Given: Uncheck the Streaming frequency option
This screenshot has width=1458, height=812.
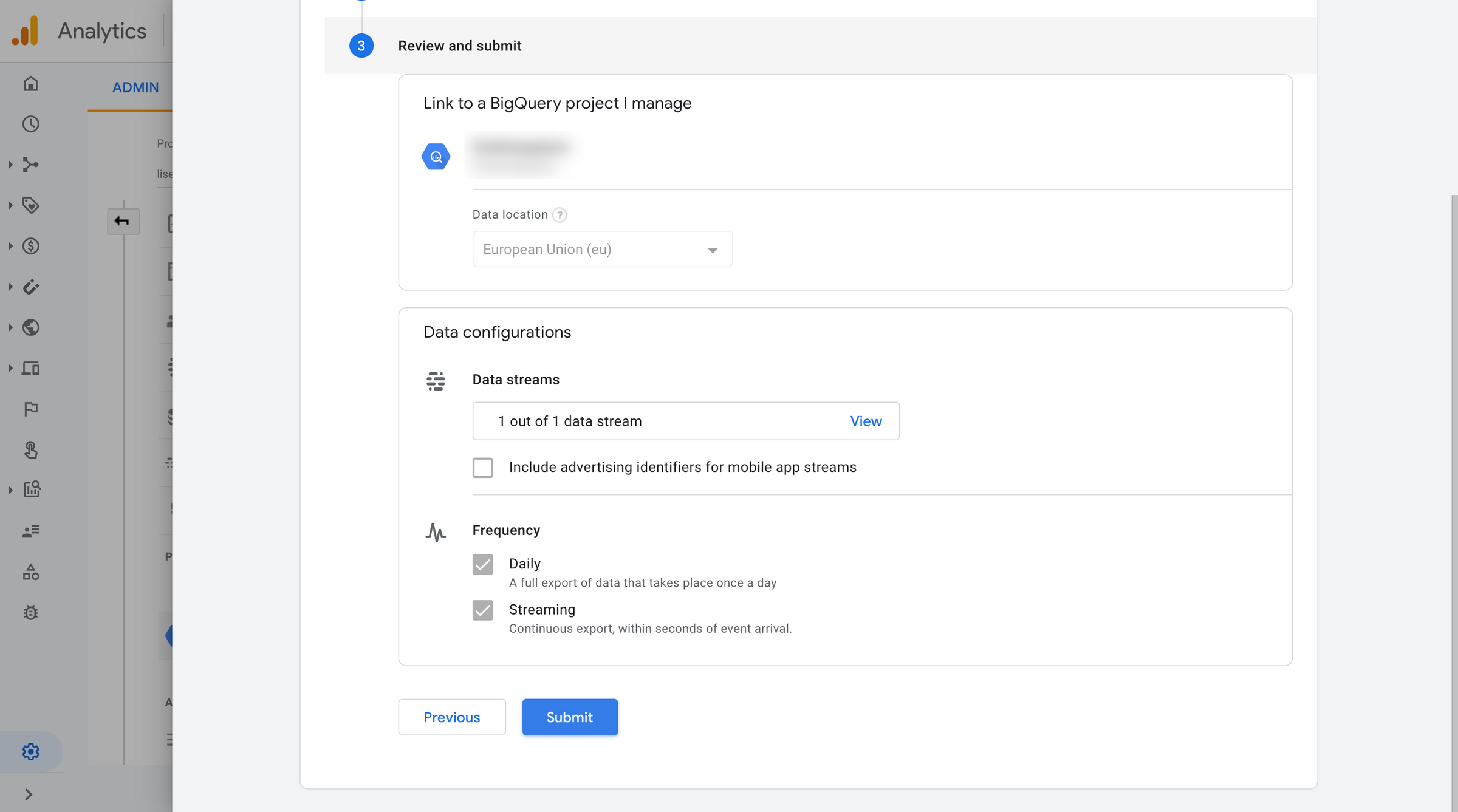Looking at the screenshot, I should [482, 610].
